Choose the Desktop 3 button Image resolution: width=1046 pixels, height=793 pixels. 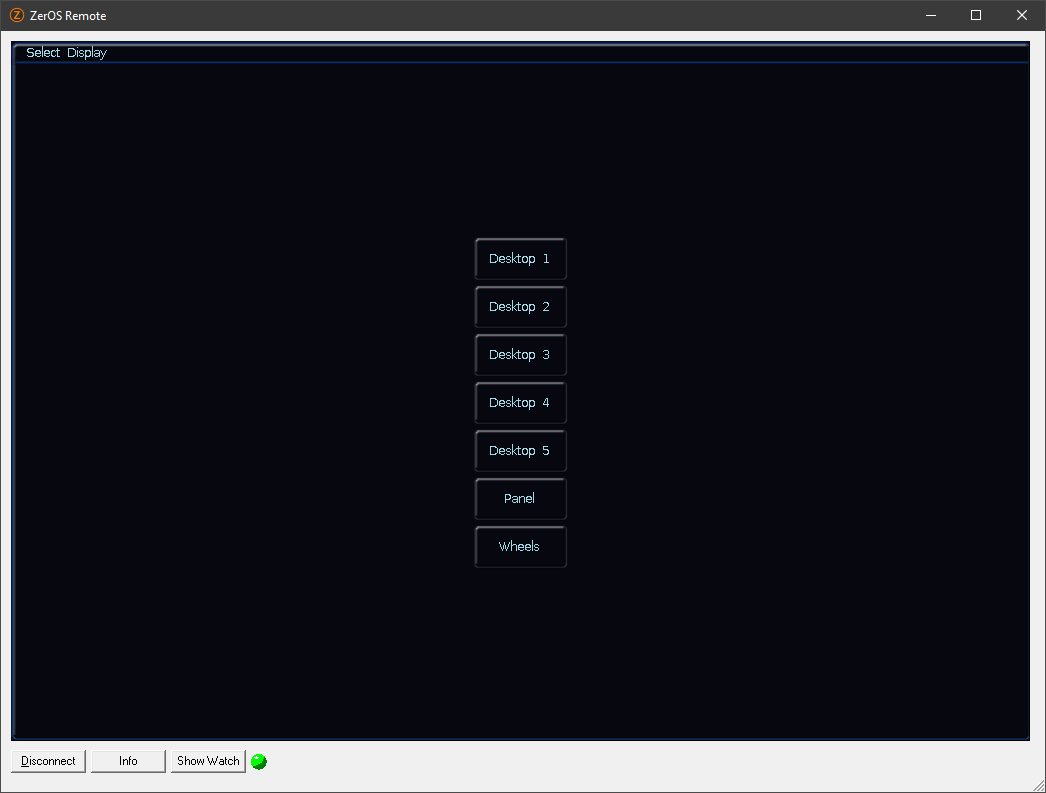coord(520,355)
